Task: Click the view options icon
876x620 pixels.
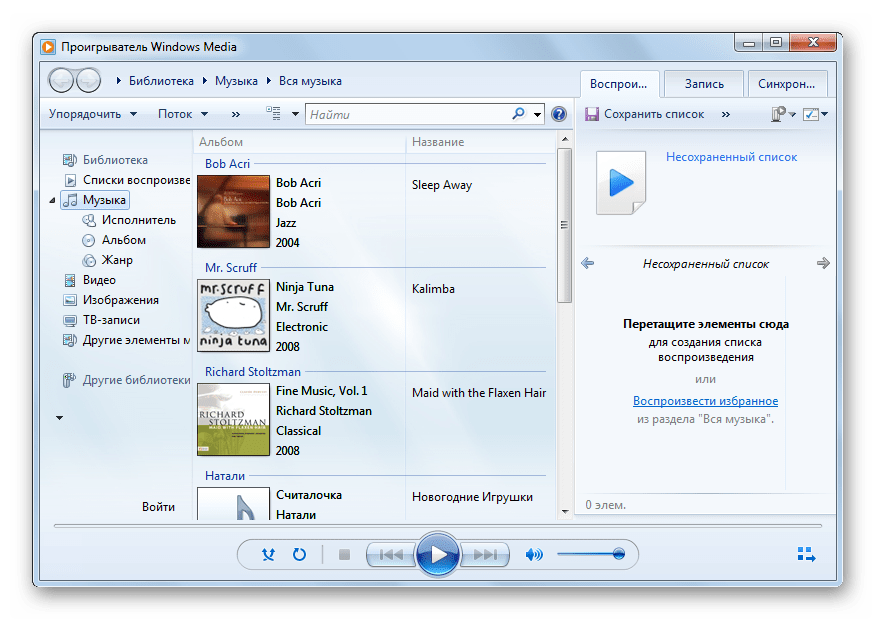Action: coord(273,113)
